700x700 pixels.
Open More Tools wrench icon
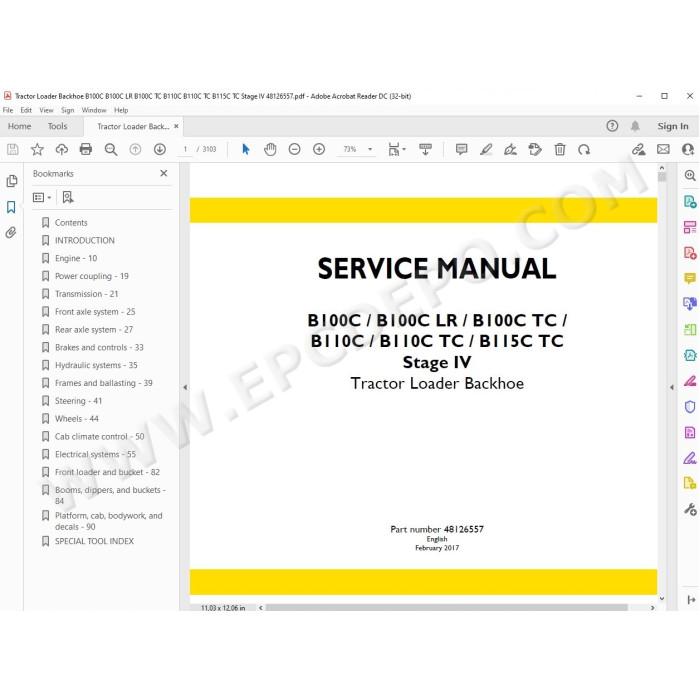(x=690, y=509)
